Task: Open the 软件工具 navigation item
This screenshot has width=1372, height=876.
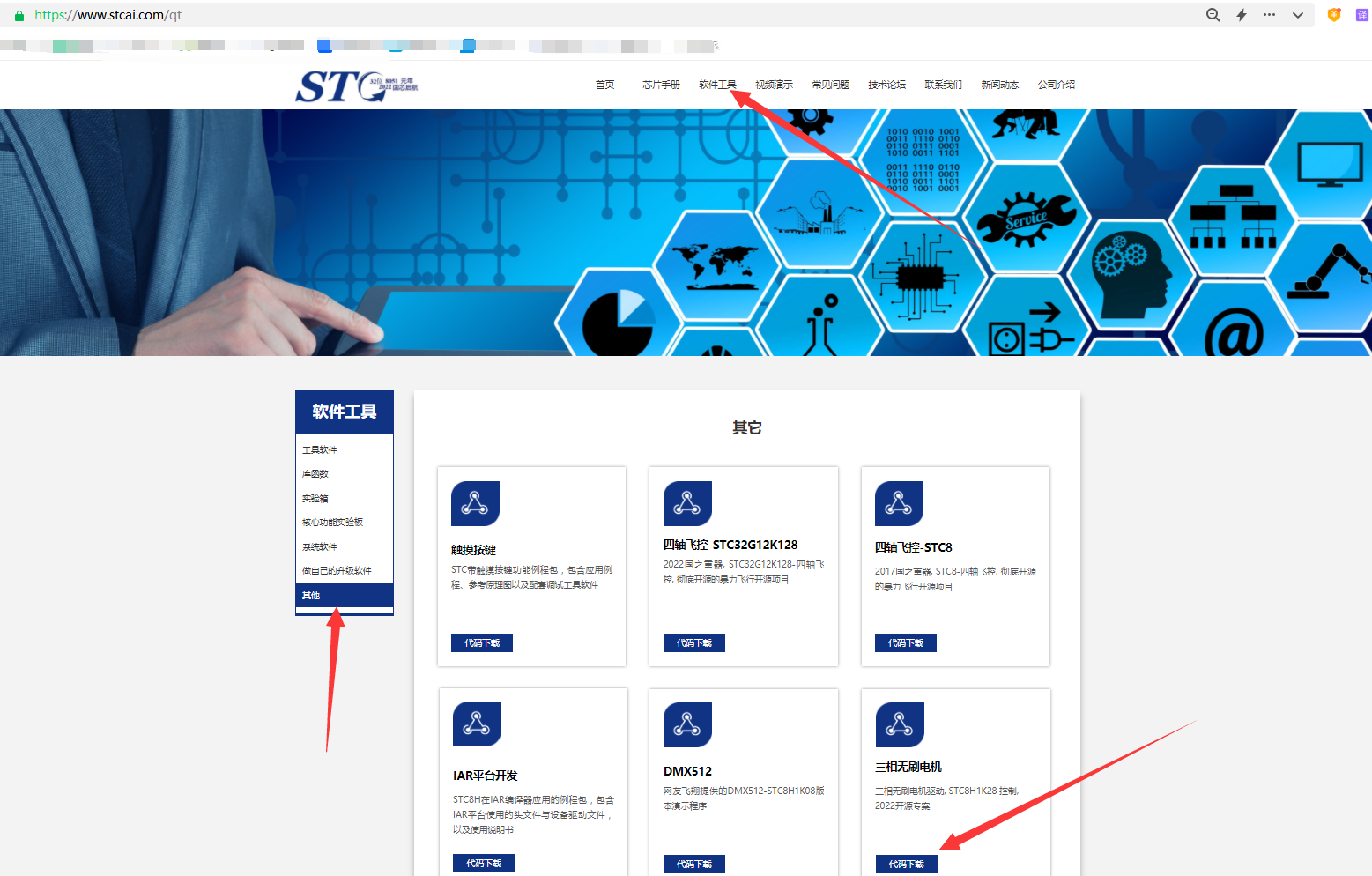Action: pyautogui.click(x=717, y=85)
